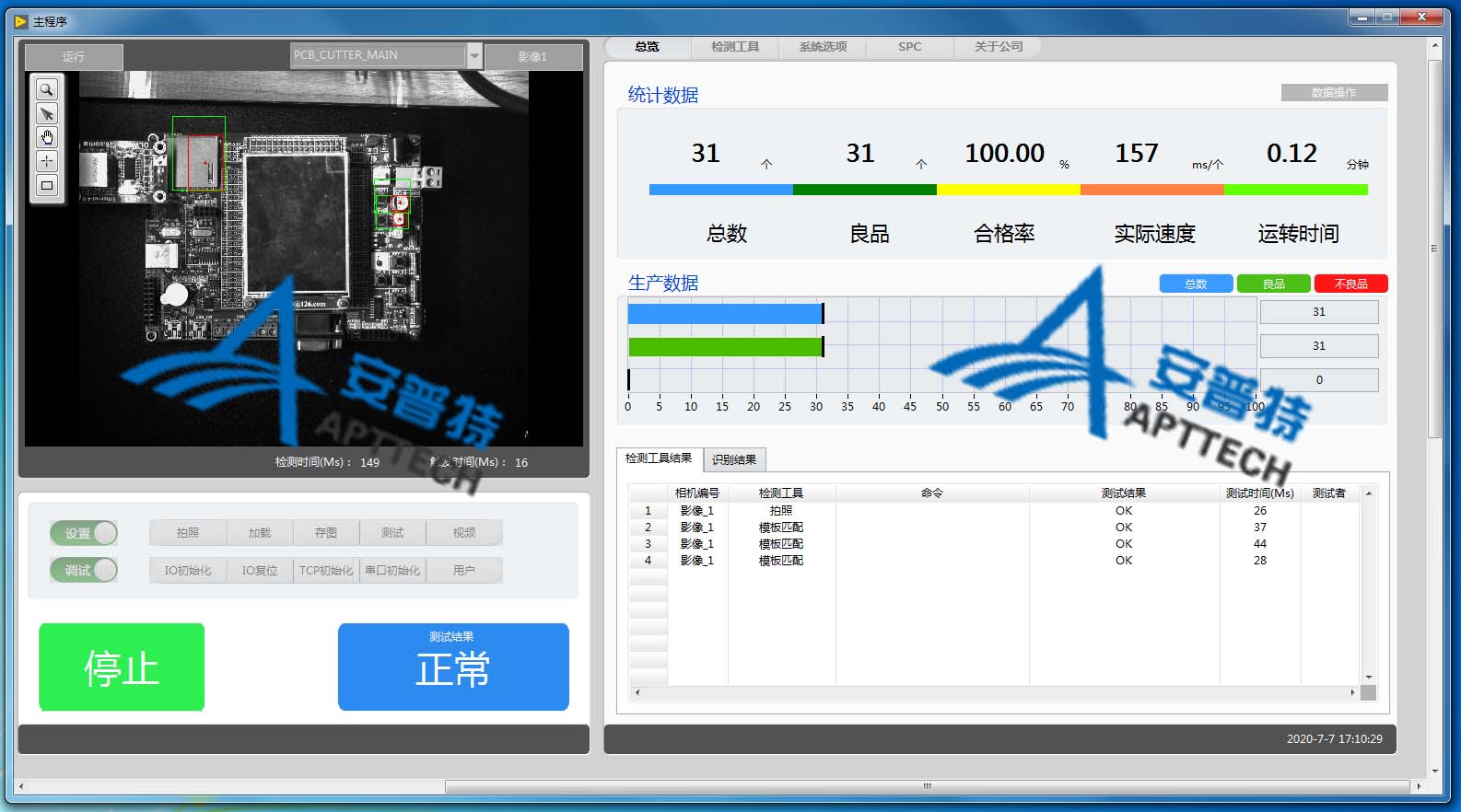Click the results table scroll-right arrow

(x=1352, y=692)
